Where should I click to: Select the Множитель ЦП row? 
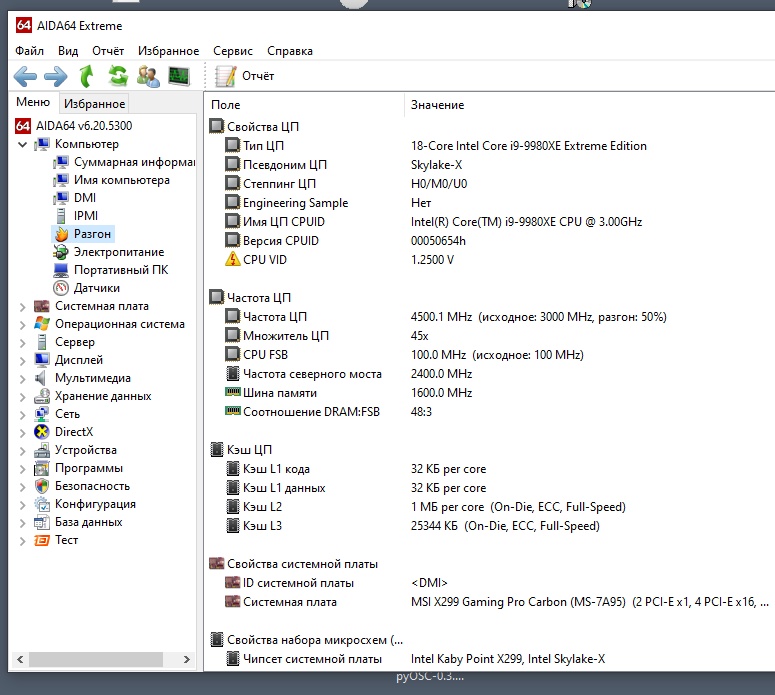tap(490, 336)
